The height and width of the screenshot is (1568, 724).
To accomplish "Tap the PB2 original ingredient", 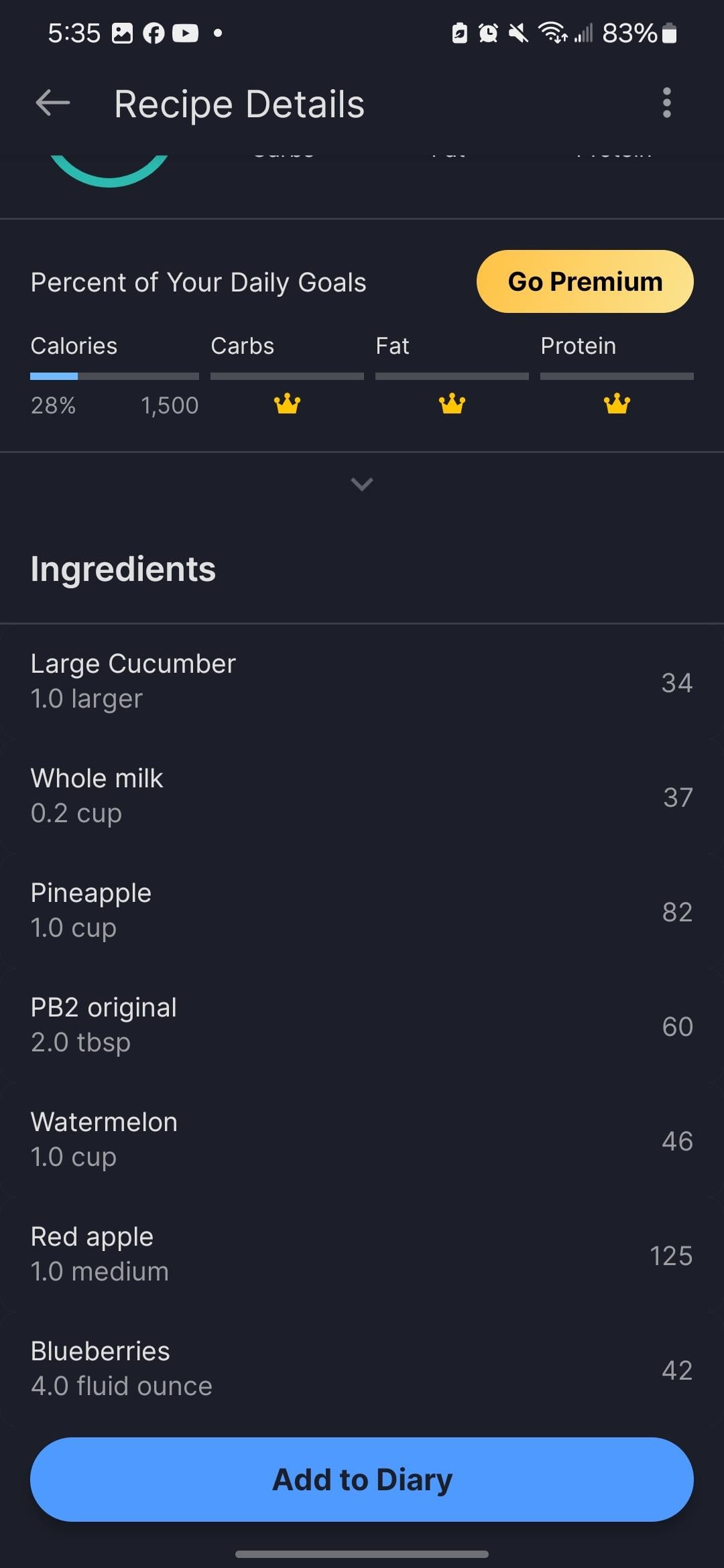I will (x=362, y=1025).
